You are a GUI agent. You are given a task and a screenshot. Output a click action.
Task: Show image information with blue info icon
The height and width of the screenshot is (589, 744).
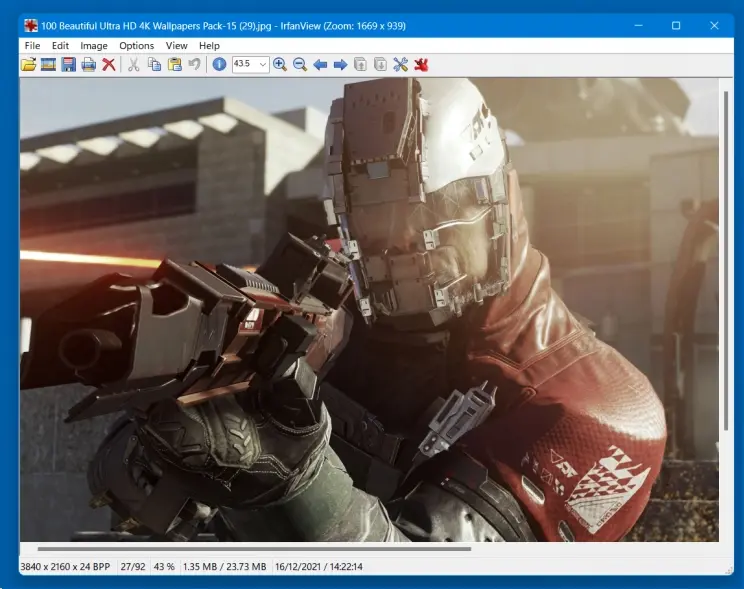pyautogui.click(x=219, y=64)
